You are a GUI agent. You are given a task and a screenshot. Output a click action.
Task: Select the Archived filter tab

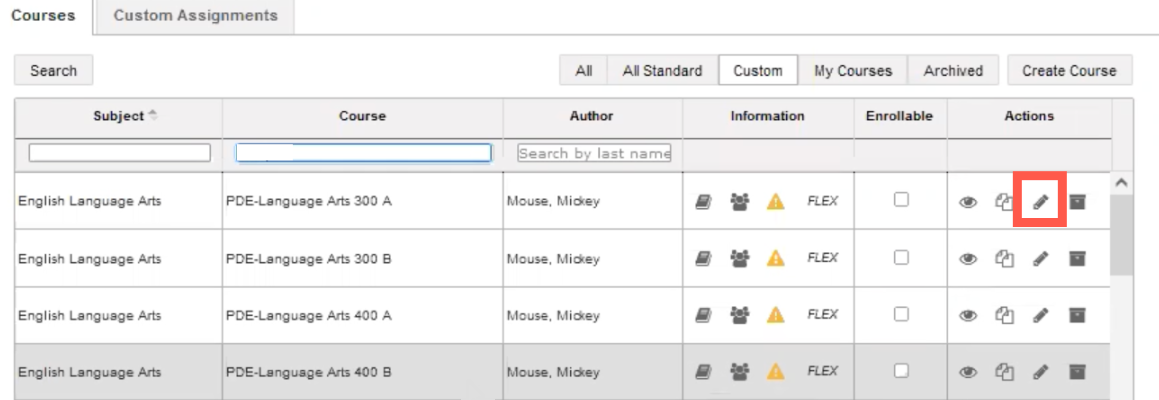[x=952, y=71]
